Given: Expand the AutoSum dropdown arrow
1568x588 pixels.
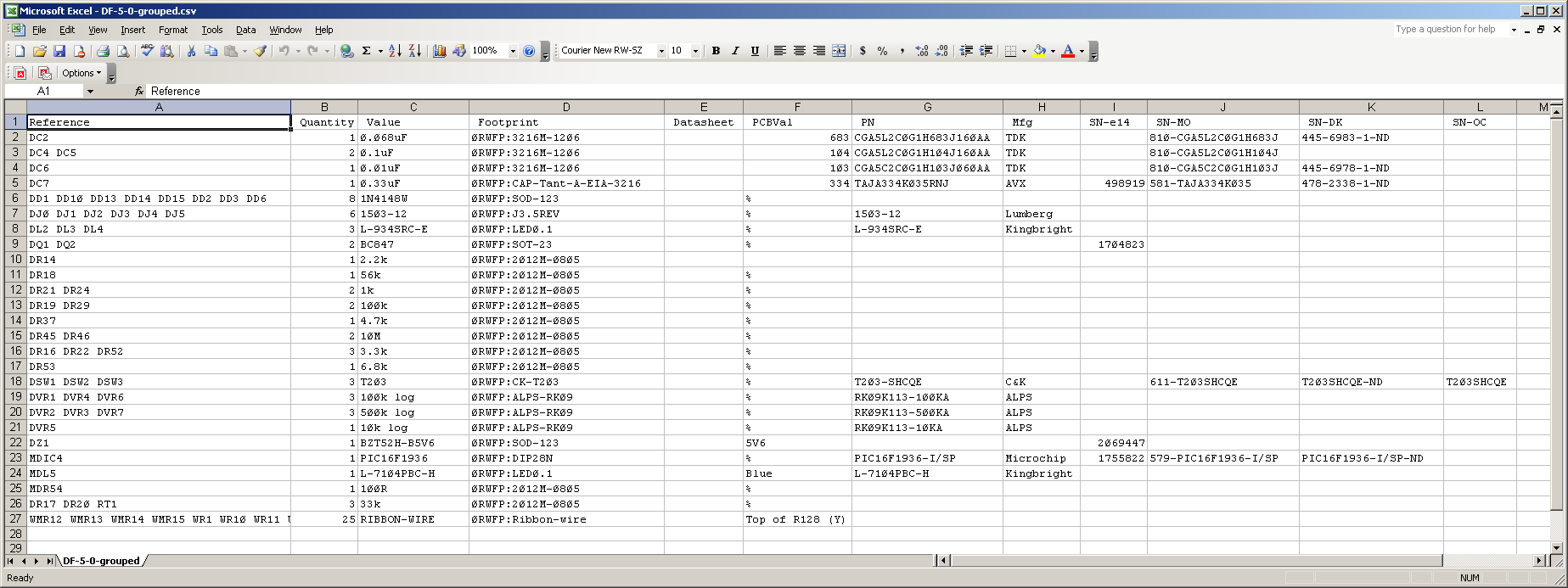Looking at the screenshot, I should coord(380,51).
